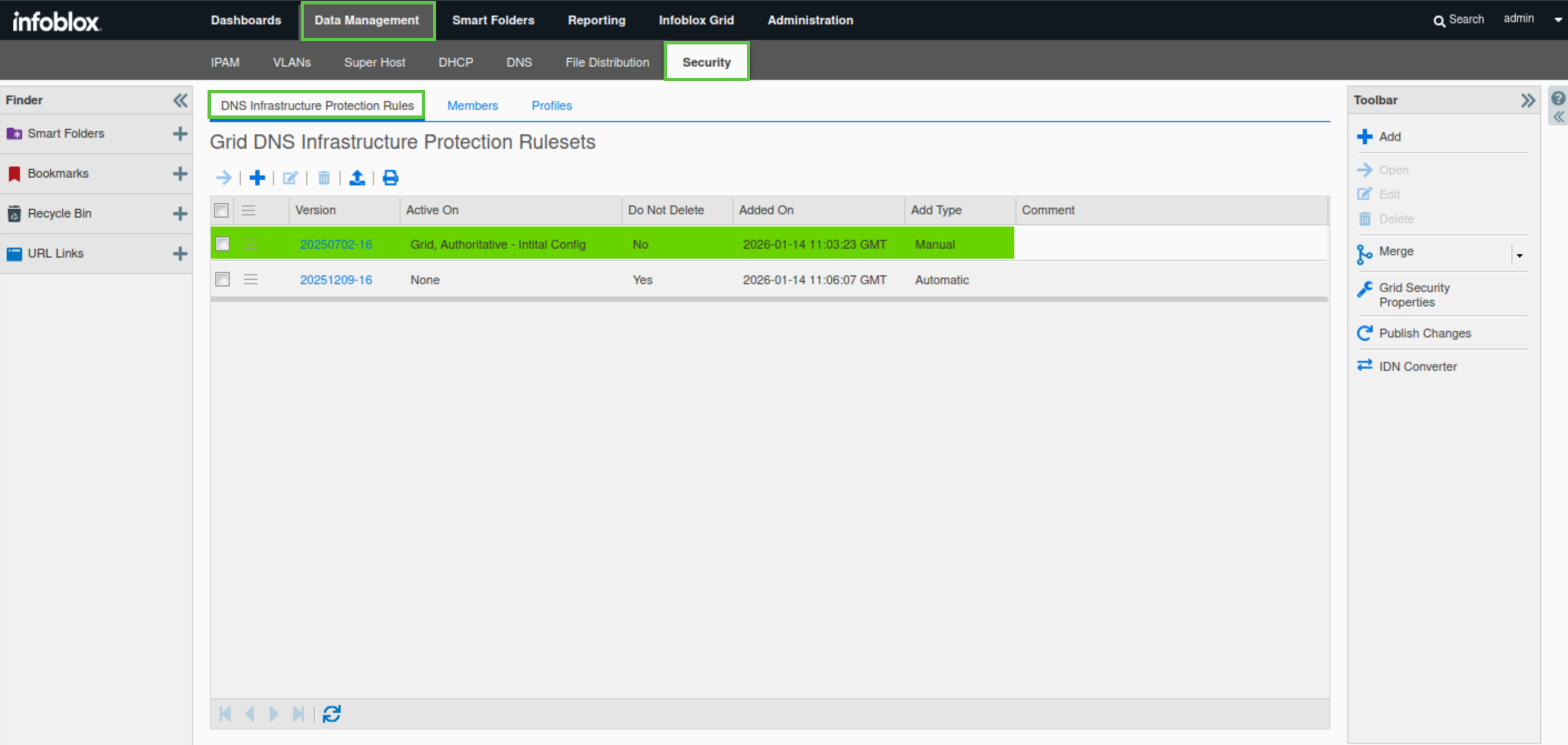
Task: Click the Open arrow icon above table
Action: click(224, 178)
